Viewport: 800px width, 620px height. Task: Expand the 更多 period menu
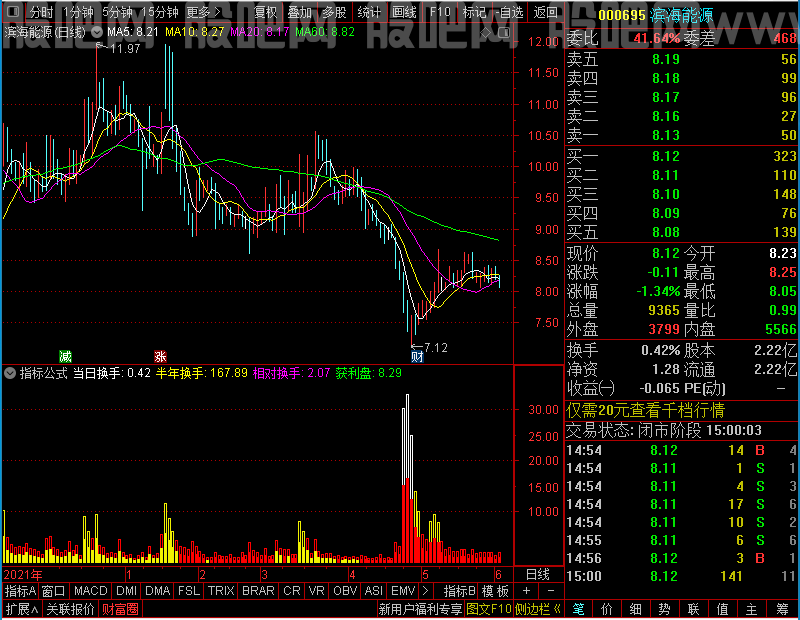tap(204, 12)
